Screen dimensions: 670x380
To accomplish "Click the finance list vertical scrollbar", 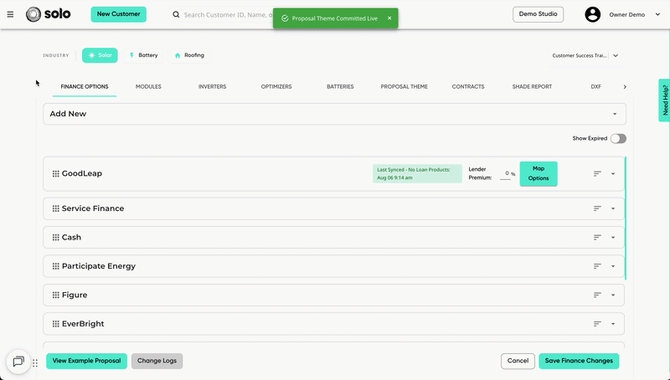I will [x=626, y=218].
